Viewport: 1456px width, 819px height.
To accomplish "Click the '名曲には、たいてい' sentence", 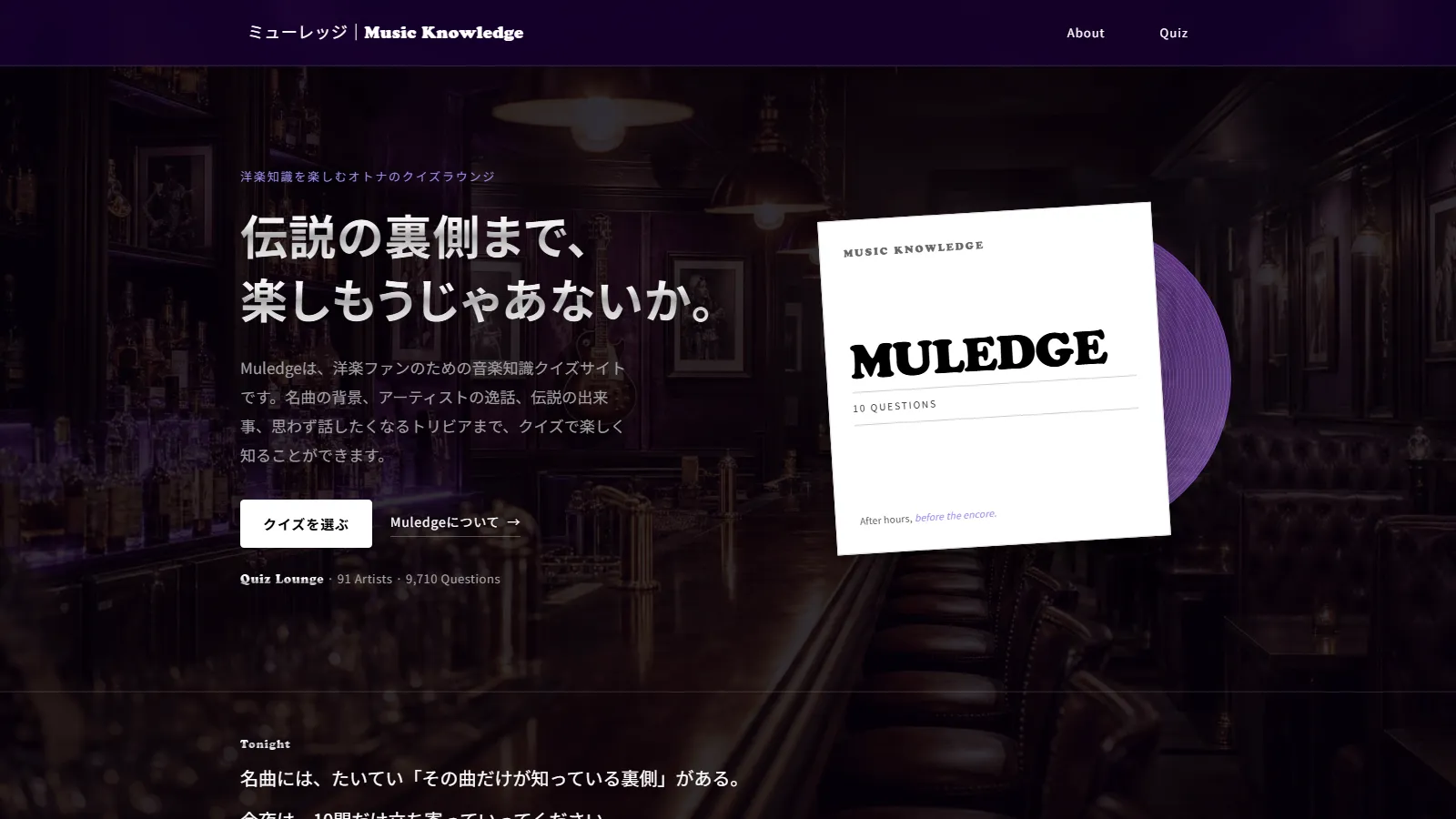I will (492, 779).
